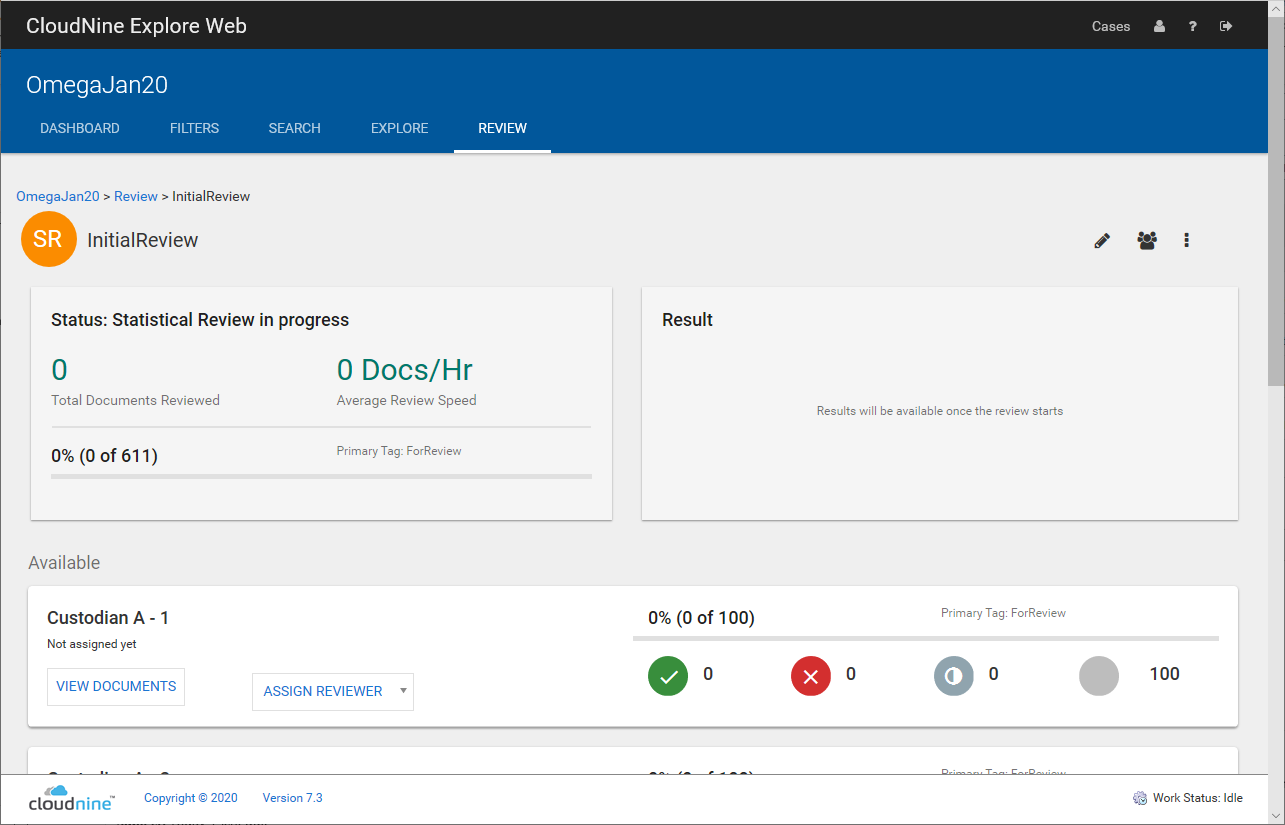Select the Review tab
Image resolution: width=1285 pixels, height=825 pixels.
(x=502, y=128)
